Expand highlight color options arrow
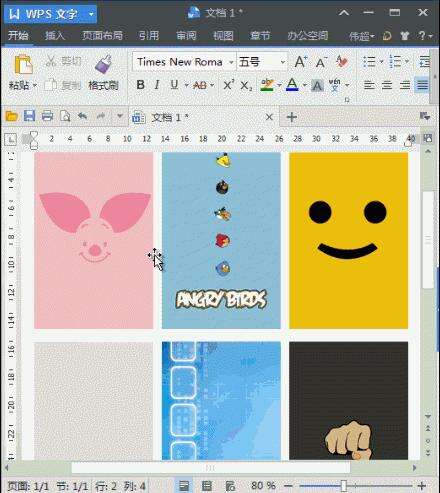The height and width of the screenshot is (493, 440). 279,86
